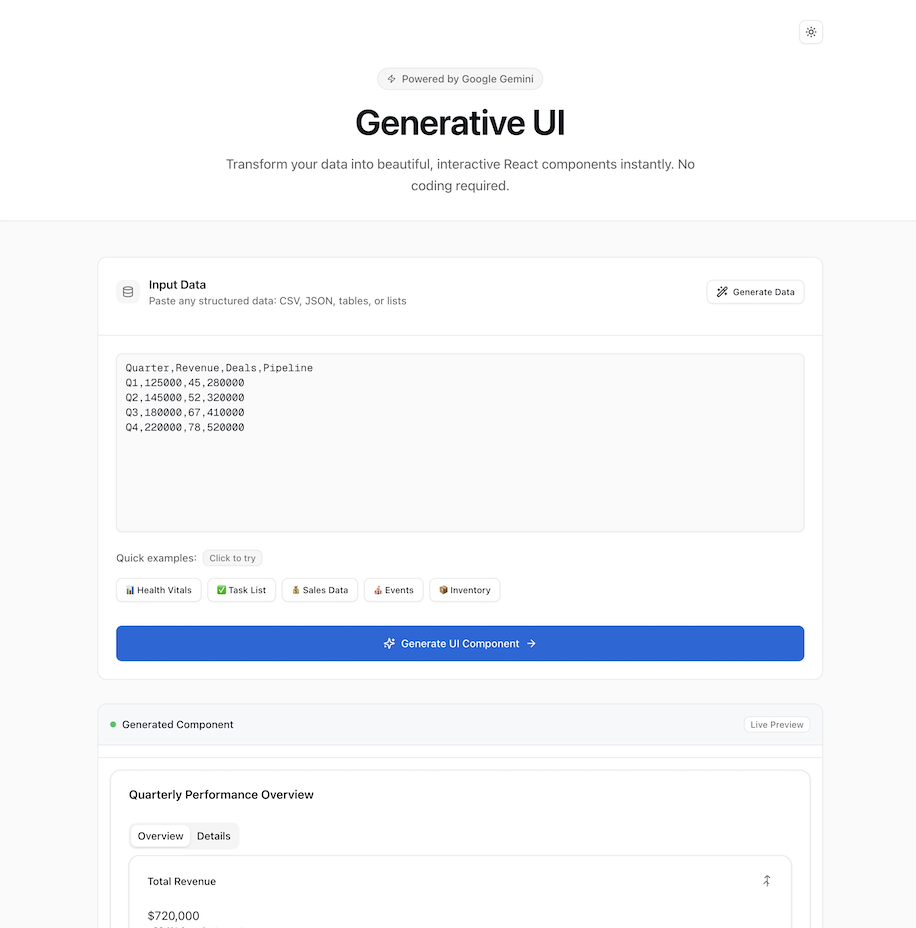Click the Quarterly Performance Overview title
The height and width of the screenshot is (928, 916).
221,795
